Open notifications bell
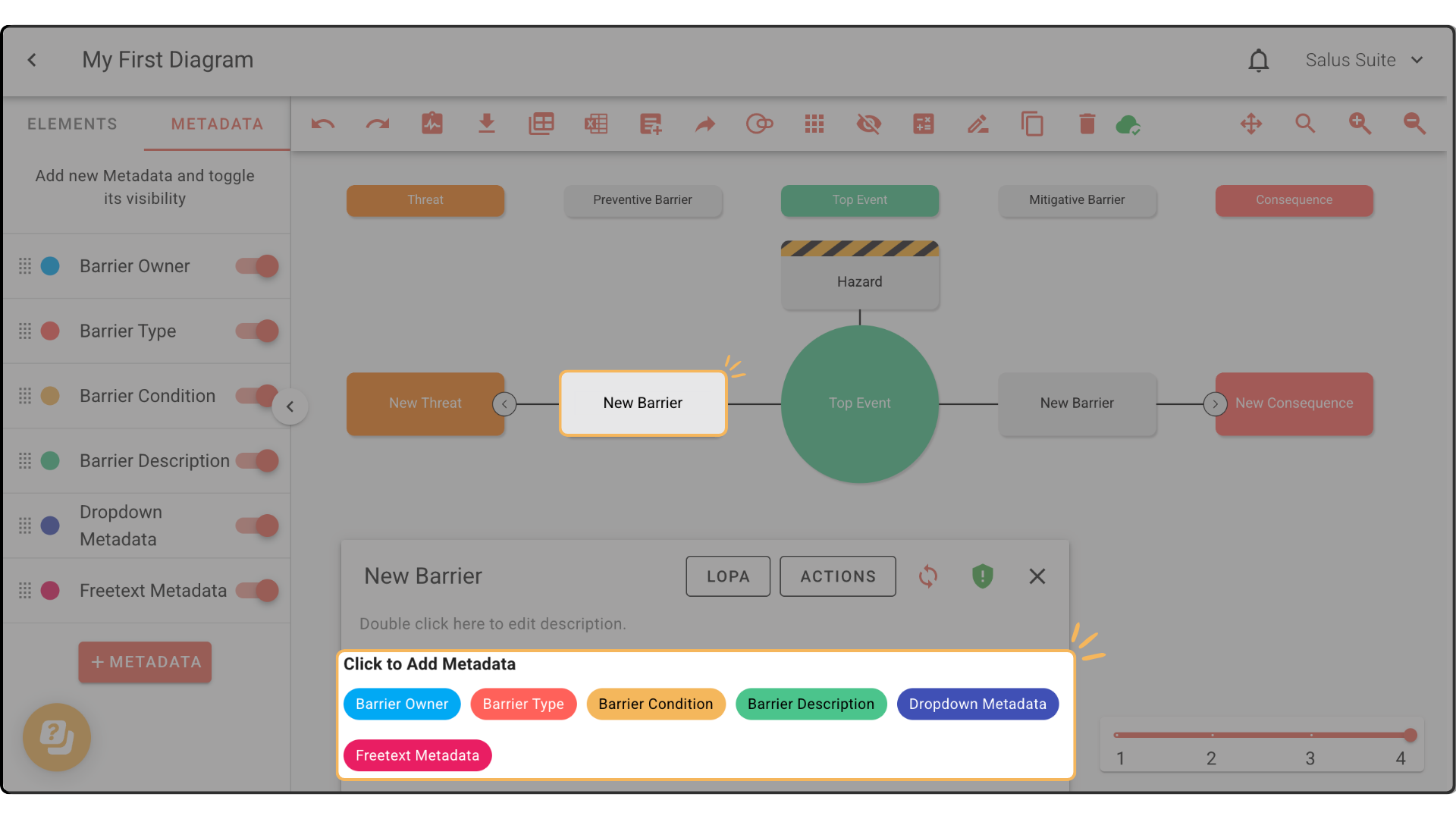Viewport: 1456px width, 819px height. coord(1259,60)
